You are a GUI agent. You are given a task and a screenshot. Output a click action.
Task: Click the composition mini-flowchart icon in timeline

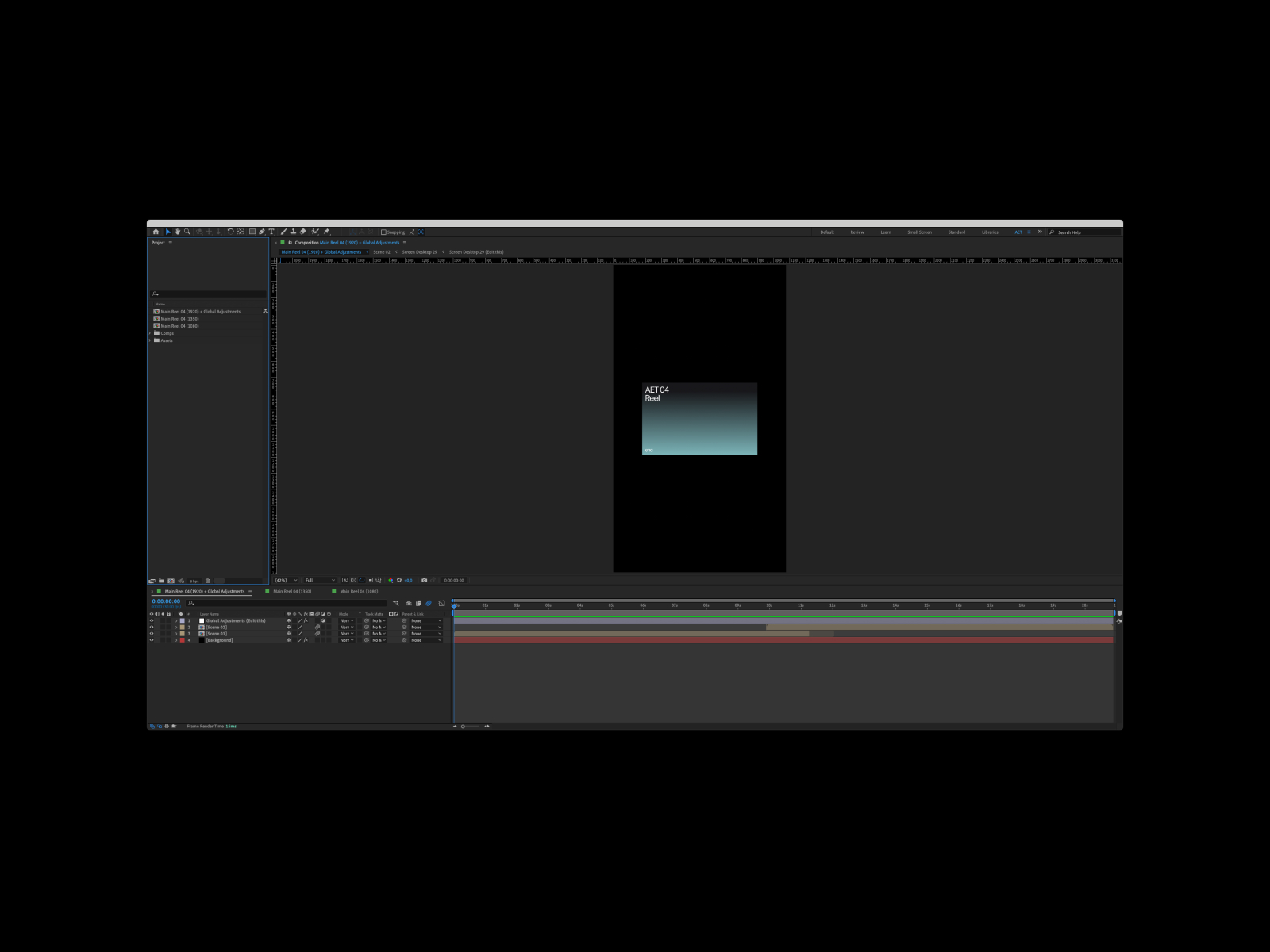395,603
